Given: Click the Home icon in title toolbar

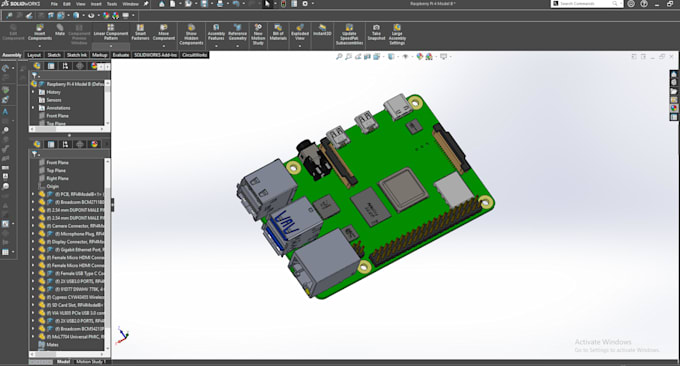Looking at the screenshot, I should coord(162,4).
